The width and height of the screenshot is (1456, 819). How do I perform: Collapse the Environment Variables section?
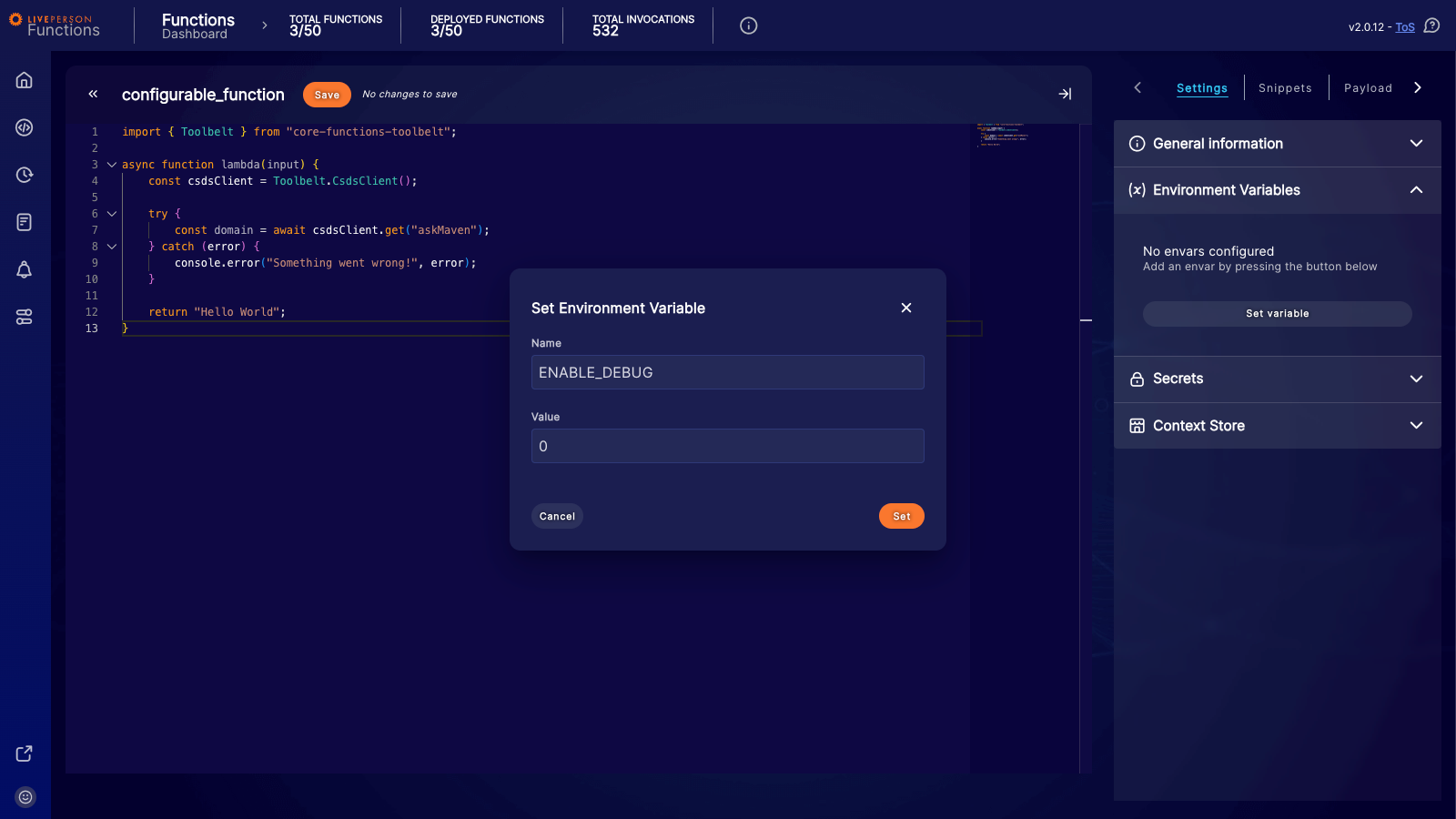[x=1416, y=190]
